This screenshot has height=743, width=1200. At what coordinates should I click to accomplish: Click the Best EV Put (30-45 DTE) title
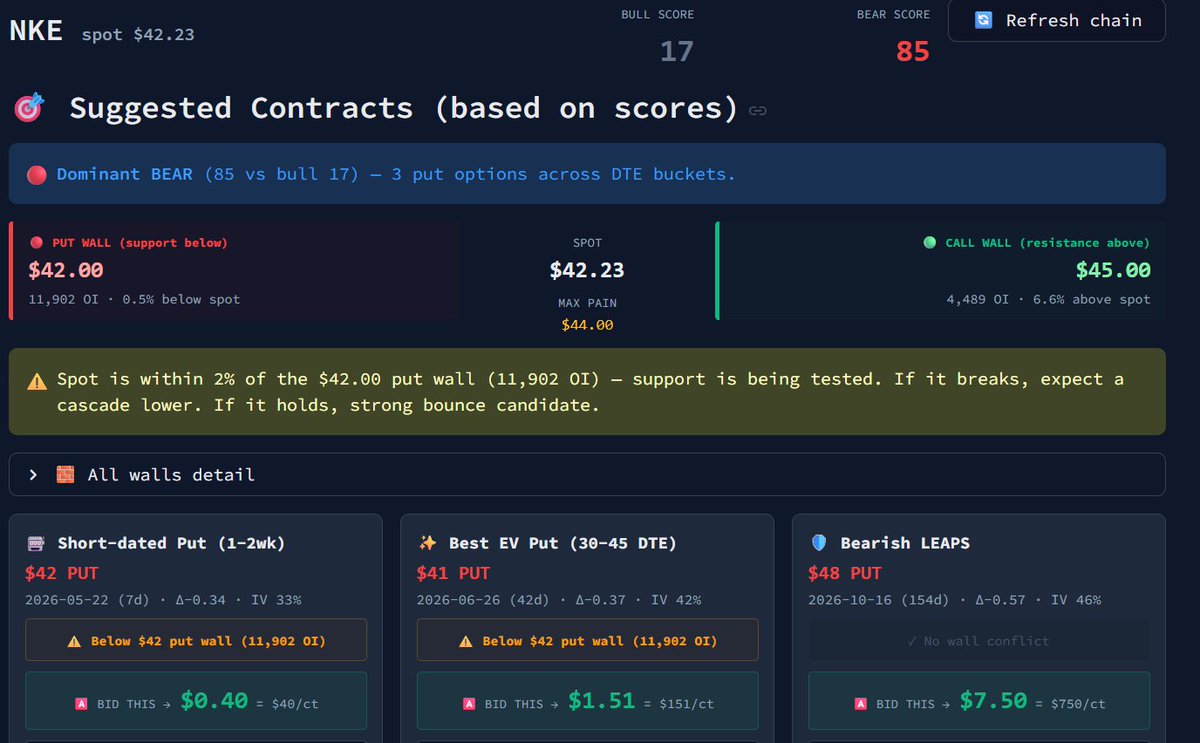[x=563, y=543]
